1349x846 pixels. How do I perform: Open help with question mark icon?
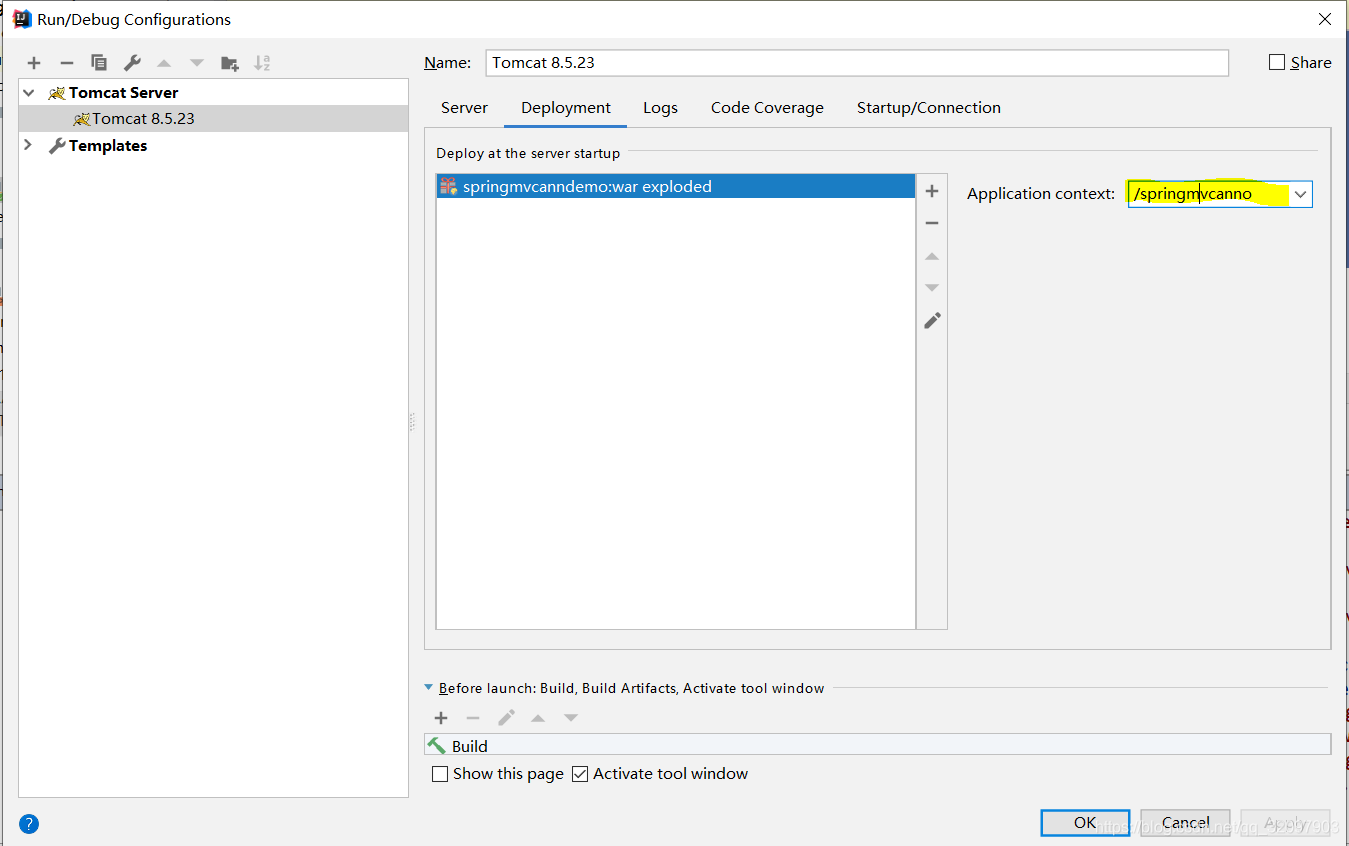tap(29, 824)
